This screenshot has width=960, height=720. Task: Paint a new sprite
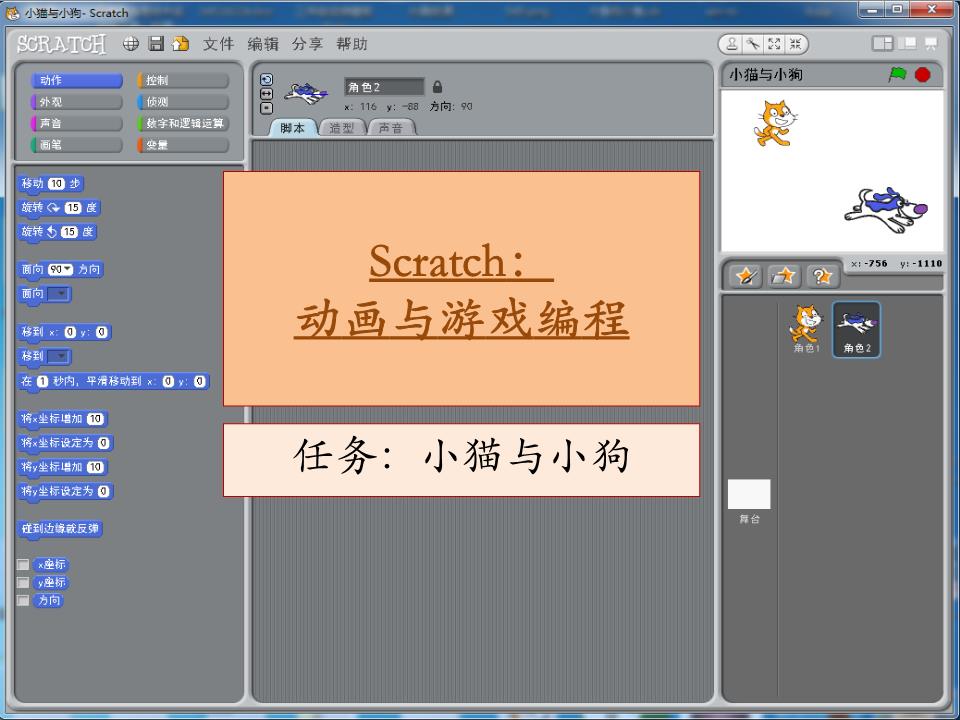point(747,276)
